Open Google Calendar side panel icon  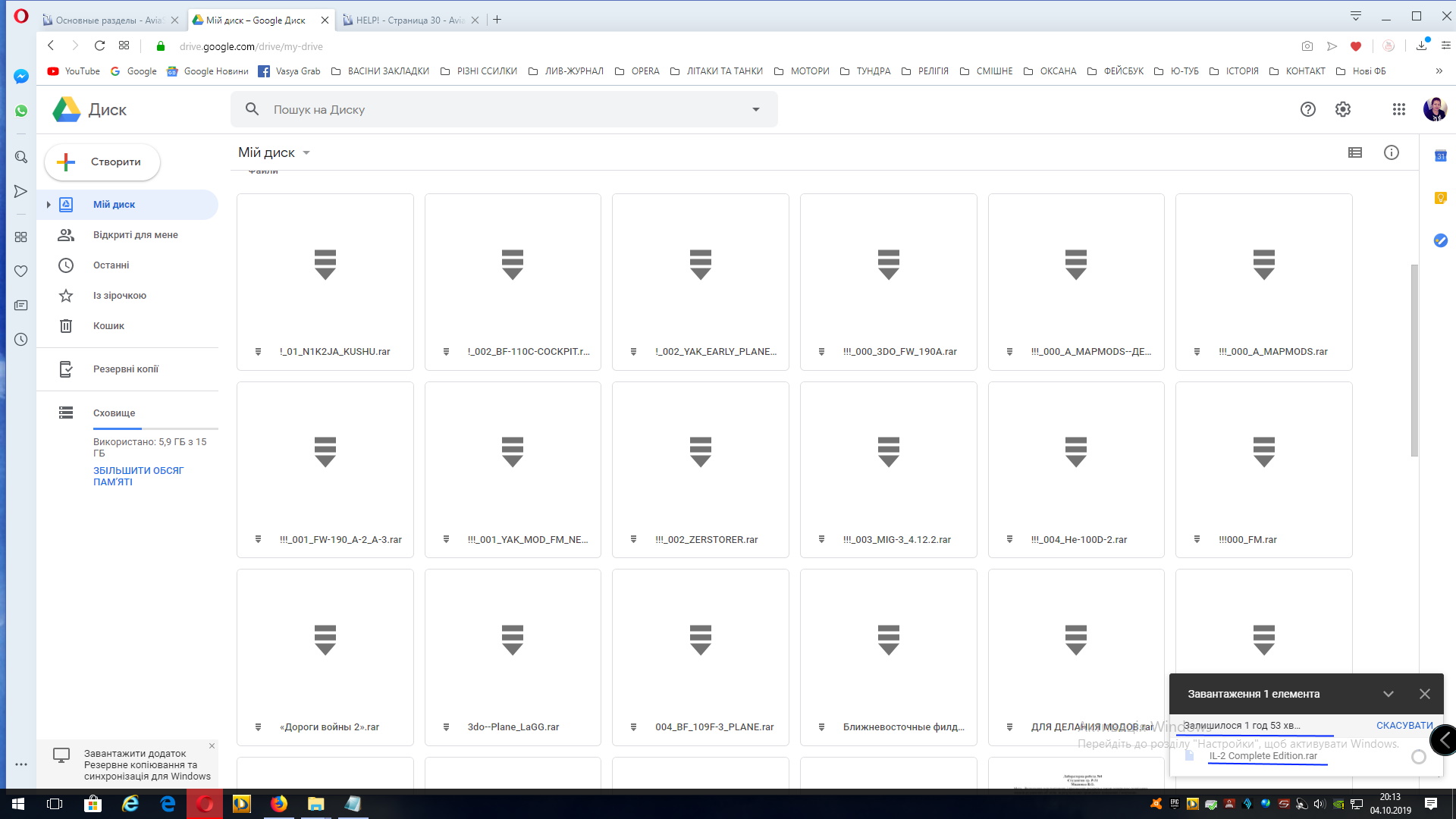[x=1440, y=156]
